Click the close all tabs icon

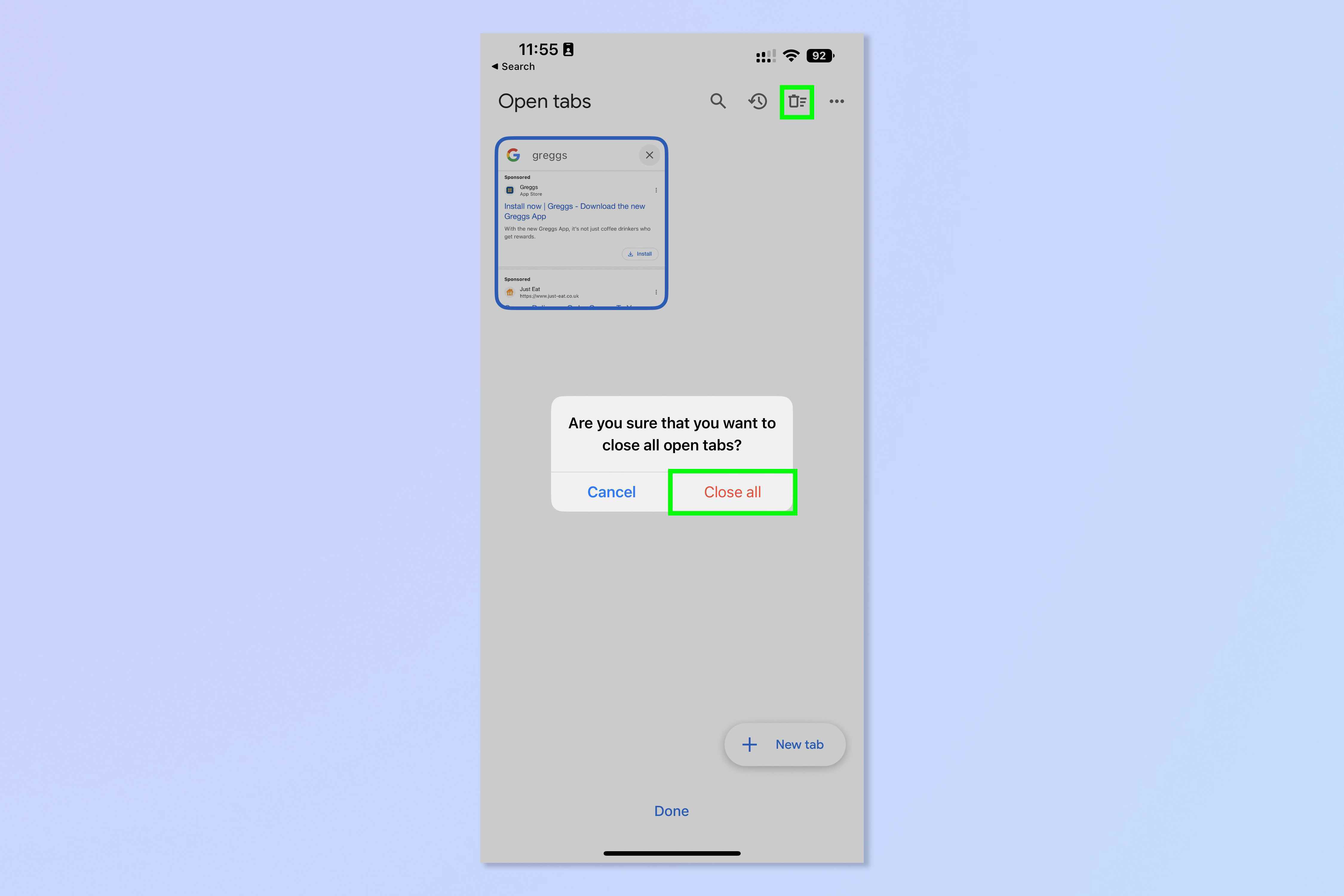coord(797,101)
